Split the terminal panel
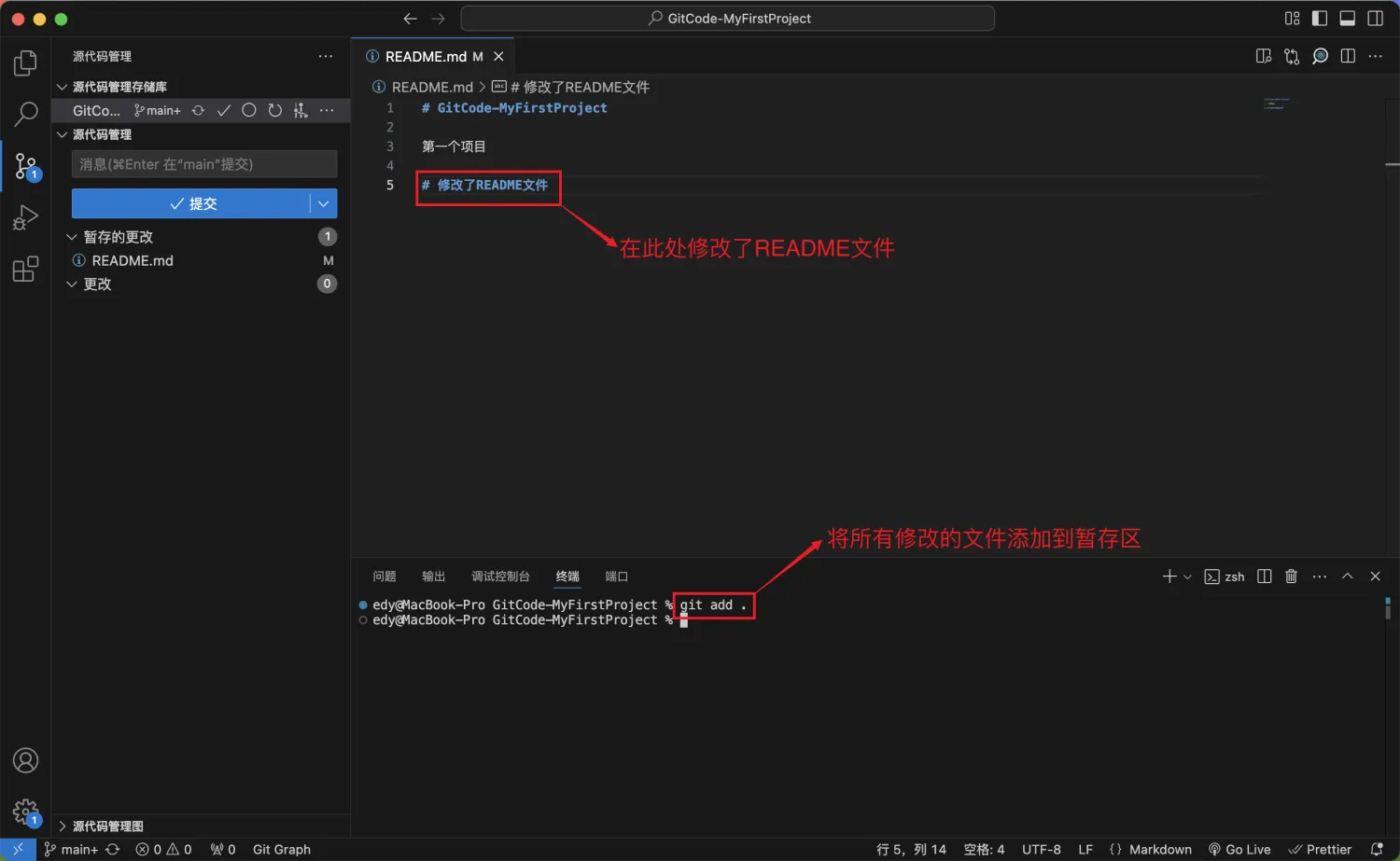The height and width of the screenshot is (861, 1400). coord(1264,576)
